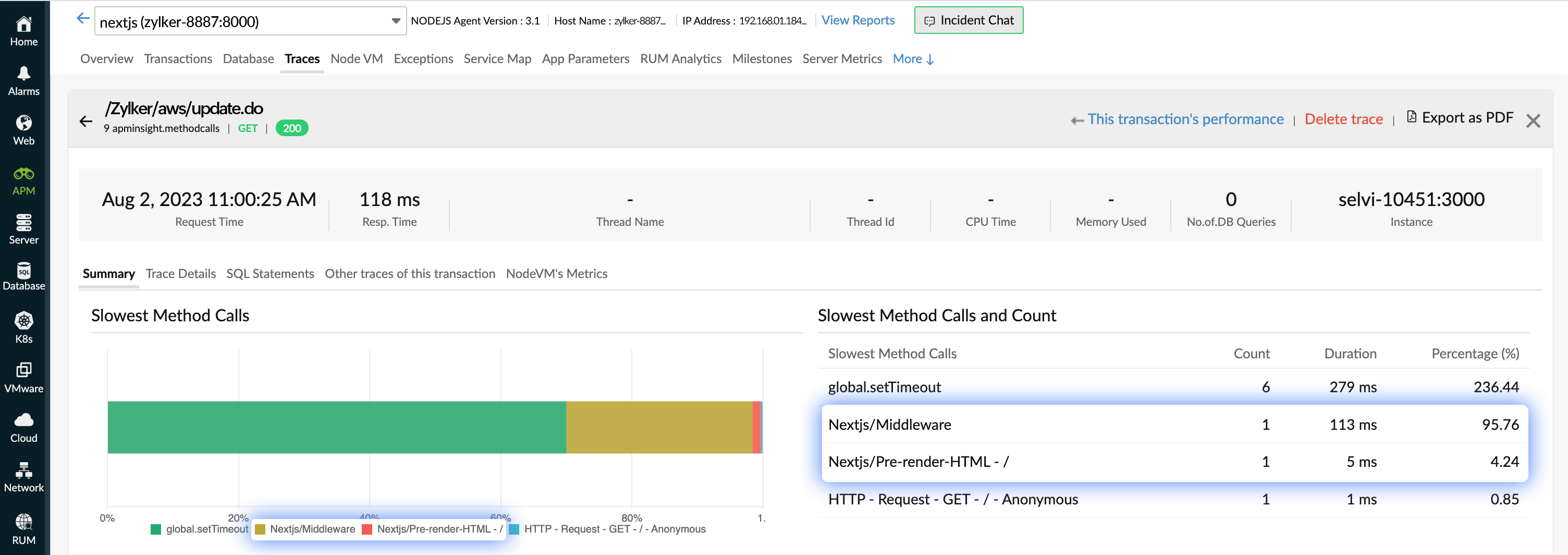Collapse the trace panel with back arrow
This screenshot has width=1568, height=555.
tap(87, 121)
